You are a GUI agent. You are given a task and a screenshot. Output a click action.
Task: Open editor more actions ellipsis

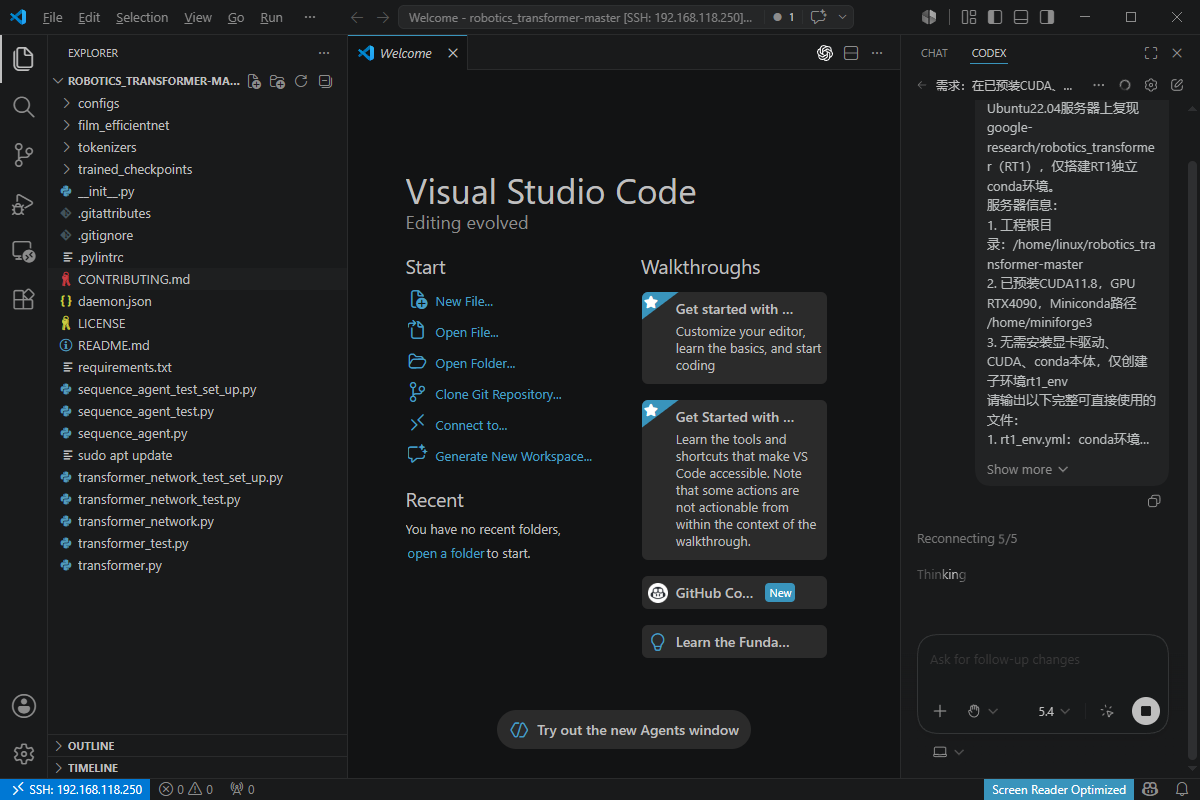coord(877,53)
